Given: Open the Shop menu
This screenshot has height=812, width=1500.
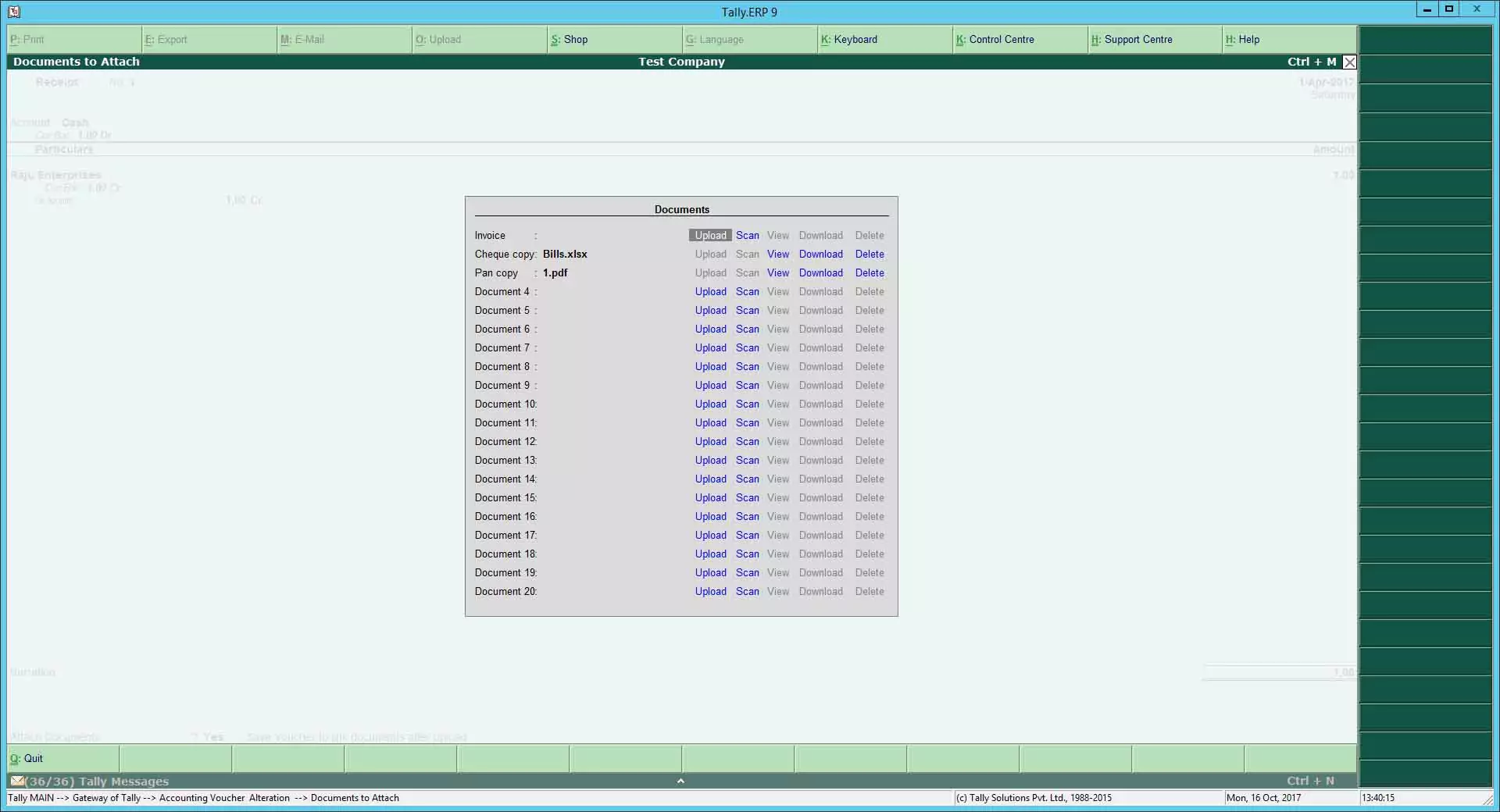Looking at the screenshot, I should 613,39.
